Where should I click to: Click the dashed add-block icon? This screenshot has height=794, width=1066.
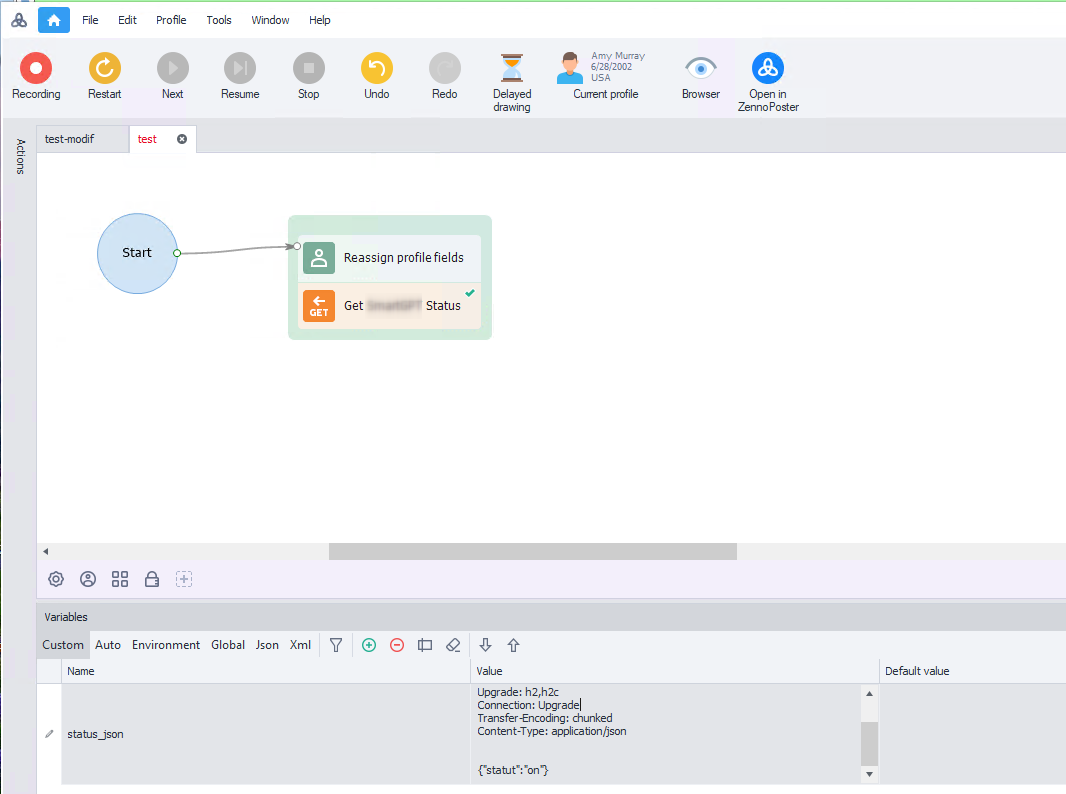coord(184,579)
